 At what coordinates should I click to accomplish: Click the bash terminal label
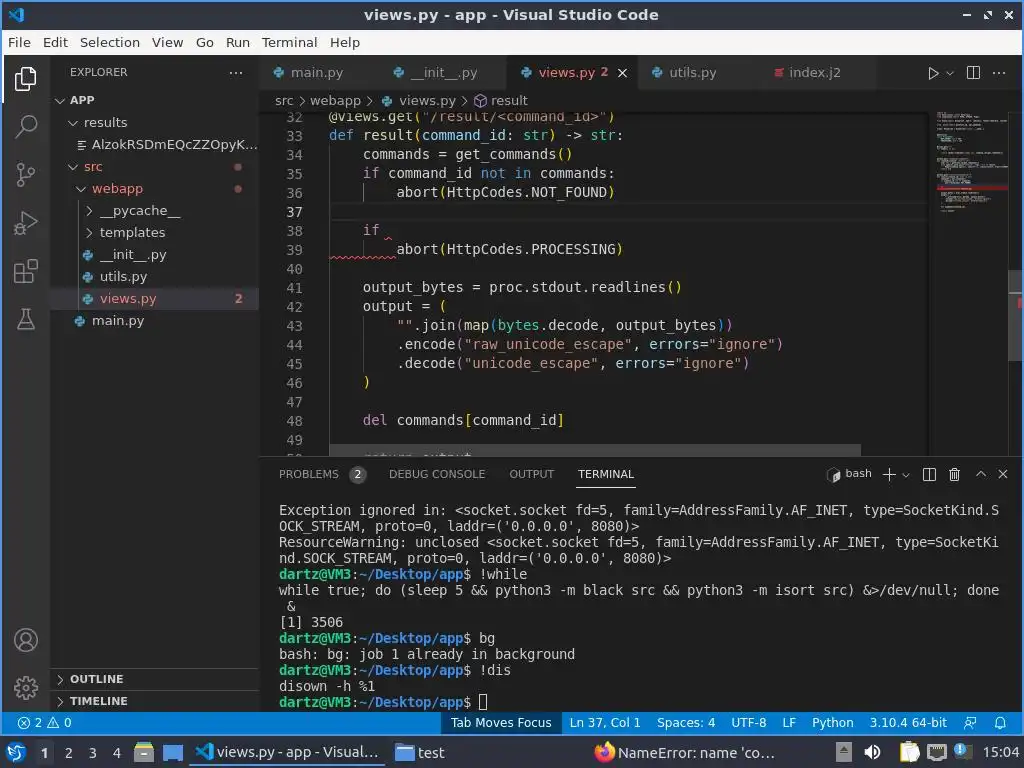pos(850,474)
